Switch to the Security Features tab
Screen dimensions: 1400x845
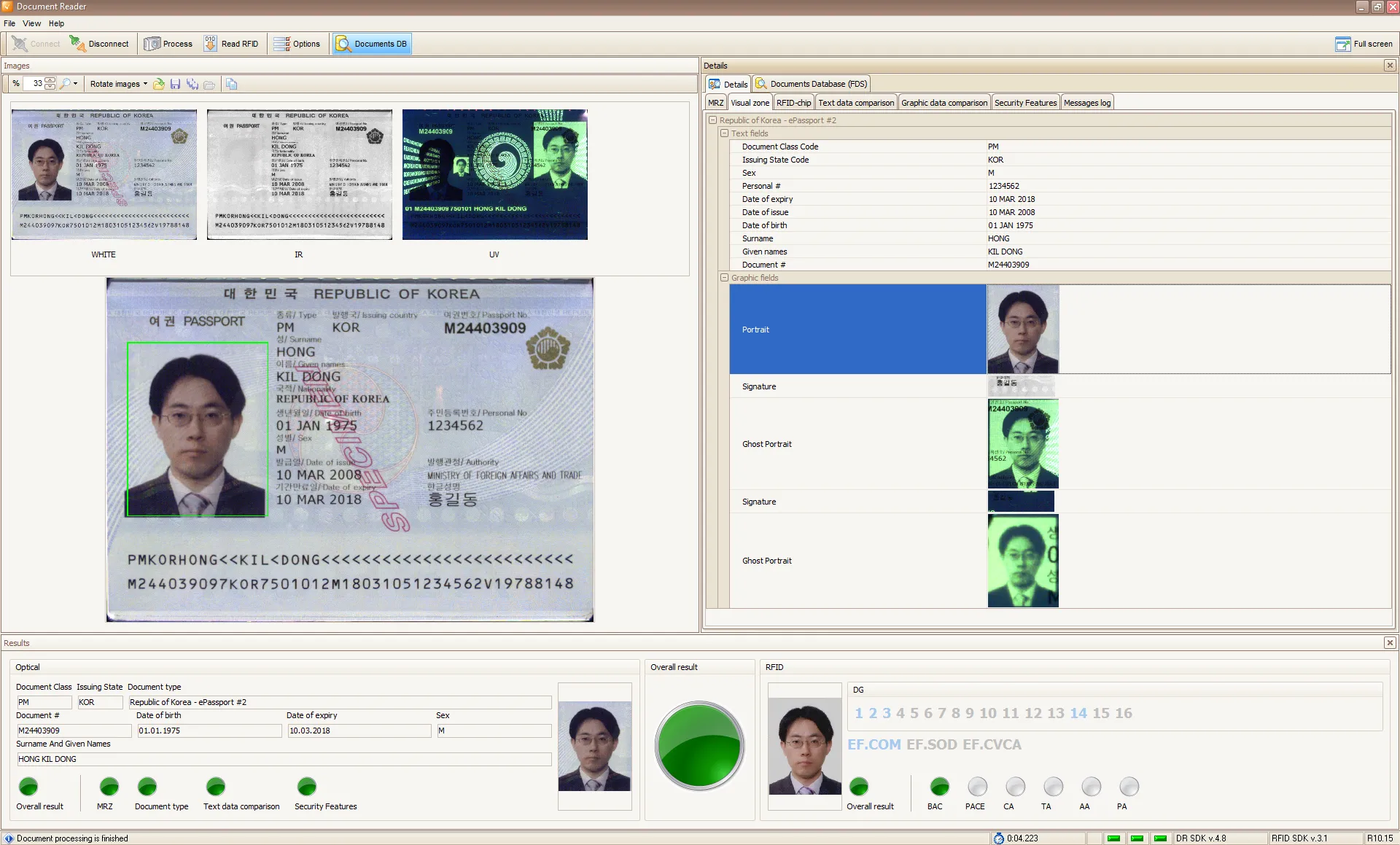tap(1024, 103)
